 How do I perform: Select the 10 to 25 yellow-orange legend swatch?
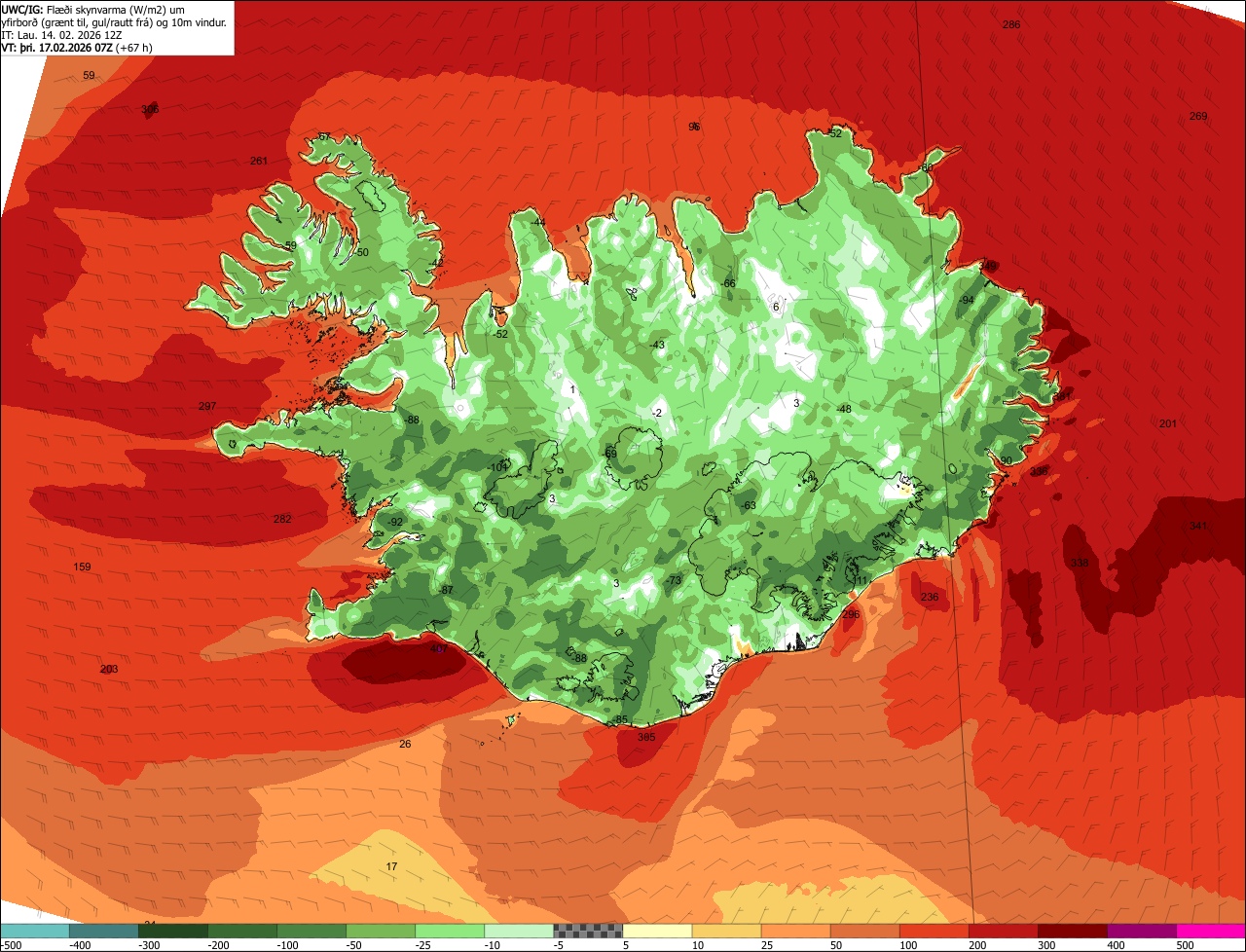726,931
